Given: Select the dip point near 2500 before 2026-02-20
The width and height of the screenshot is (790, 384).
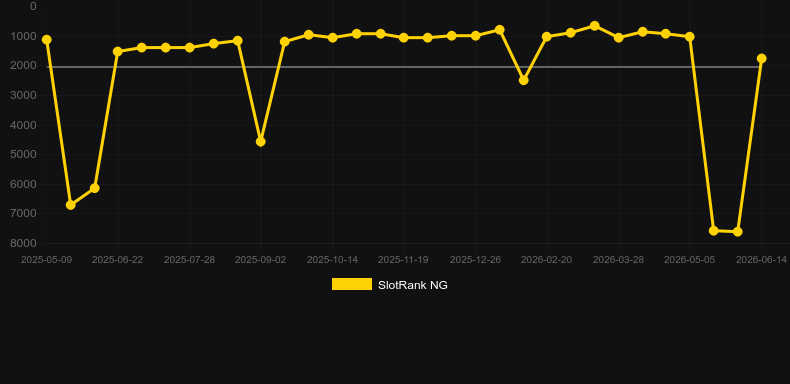Looking at the screenshot, I should pyautogui.click(x=523, y=80).
